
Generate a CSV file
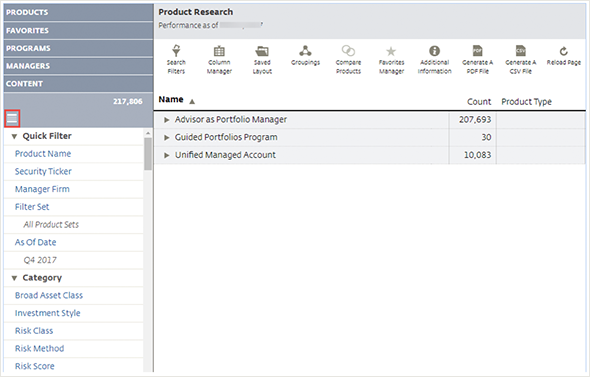(x=520, y=59)
